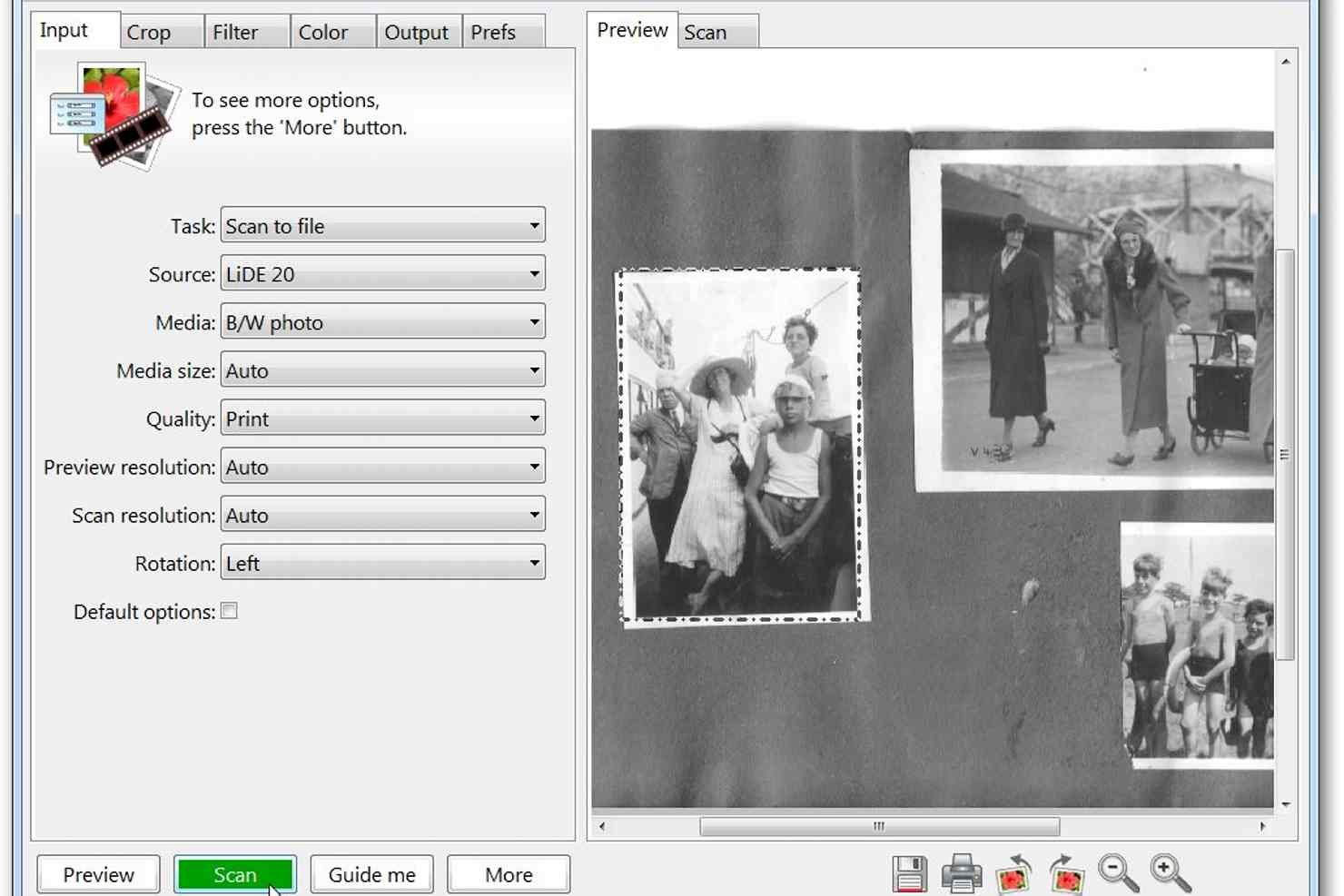Screen dimensions: 1344x896
Task: Click the green Scan button
Action: pyautogui.click(x=235, y=874)
